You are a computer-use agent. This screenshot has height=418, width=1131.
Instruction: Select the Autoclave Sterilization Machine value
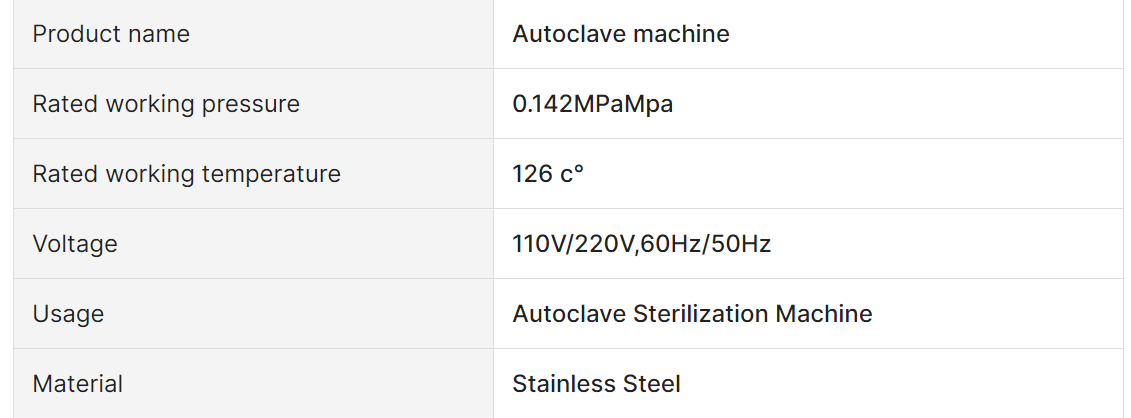692,314
